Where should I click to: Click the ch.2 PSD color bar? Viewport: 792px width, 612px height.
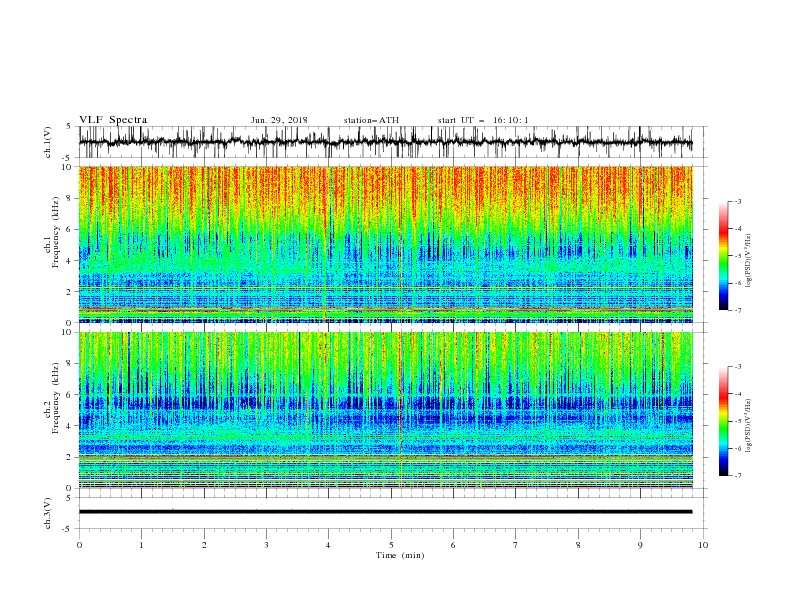pyautogui.click(x=723, y=421)
